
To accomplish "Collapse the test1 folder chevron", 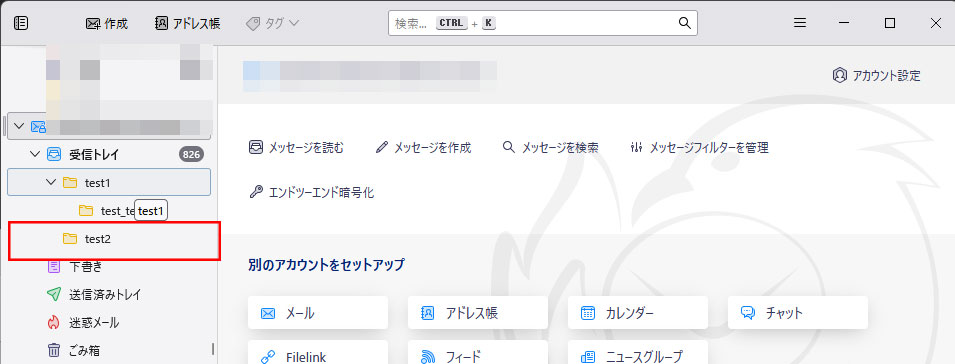I will 51,182.
